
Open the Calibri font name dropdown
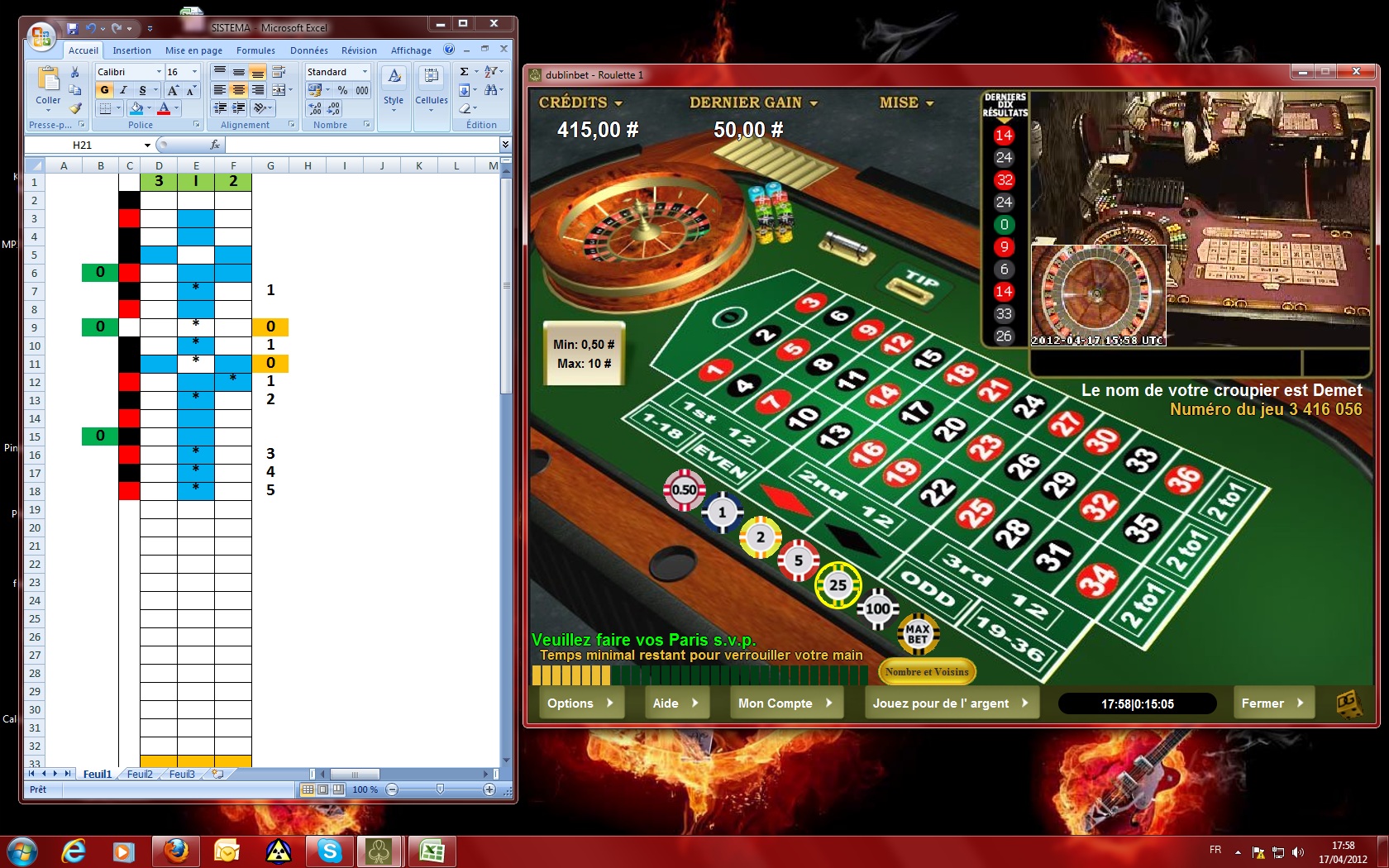click(x=159, y=72)
